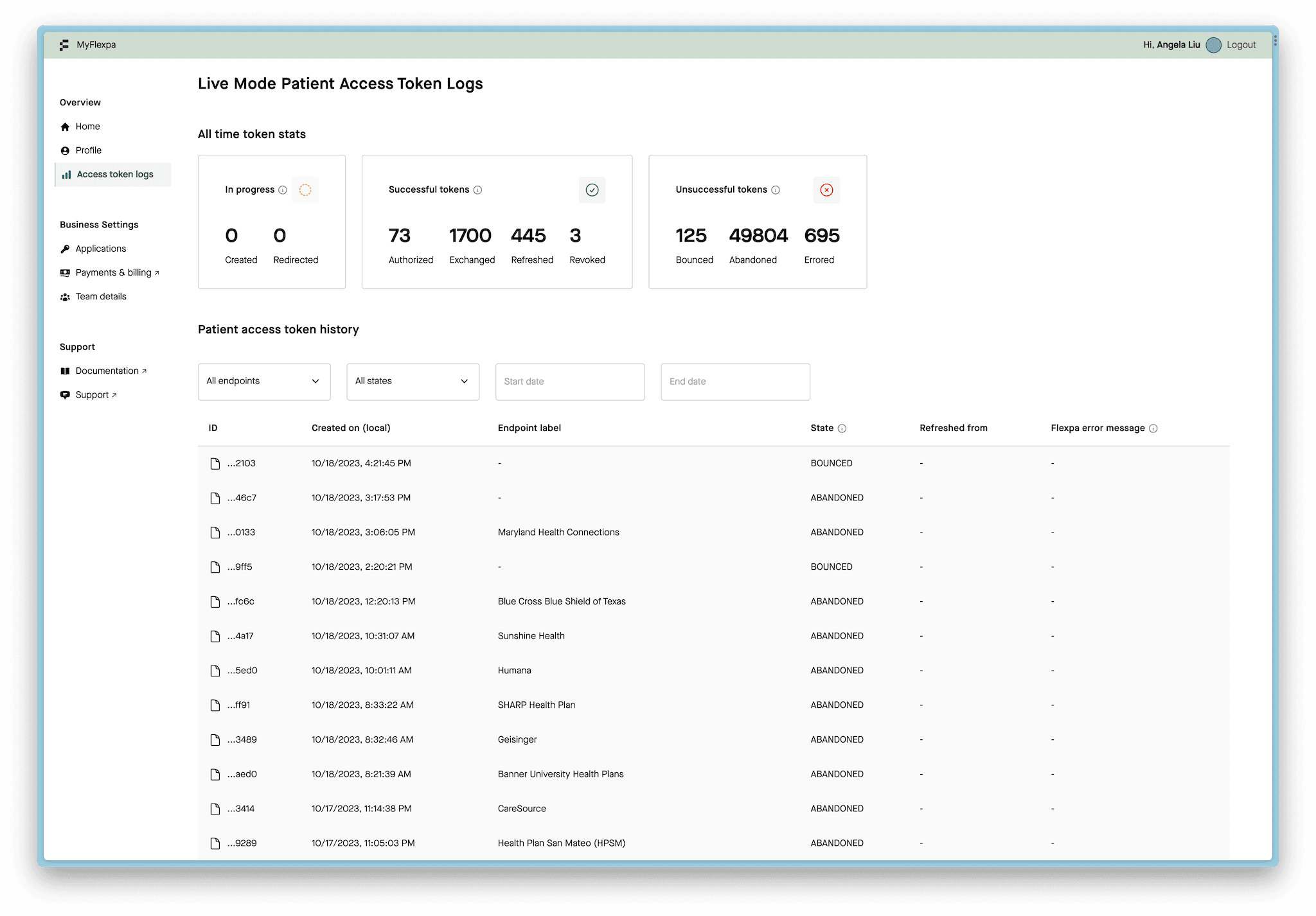Select Banner University Health Plans cell
Image resolution: width=1316 pixels, height=916 pixels.
pos(561,775)
